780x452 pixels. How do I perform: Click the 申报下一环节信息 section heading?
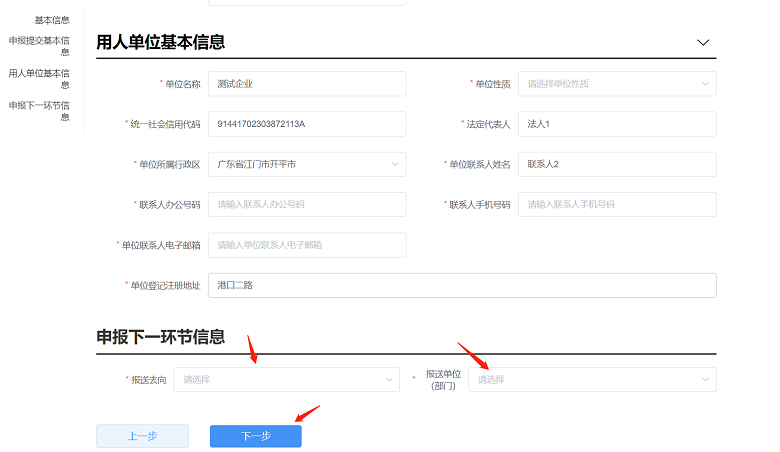161,337
